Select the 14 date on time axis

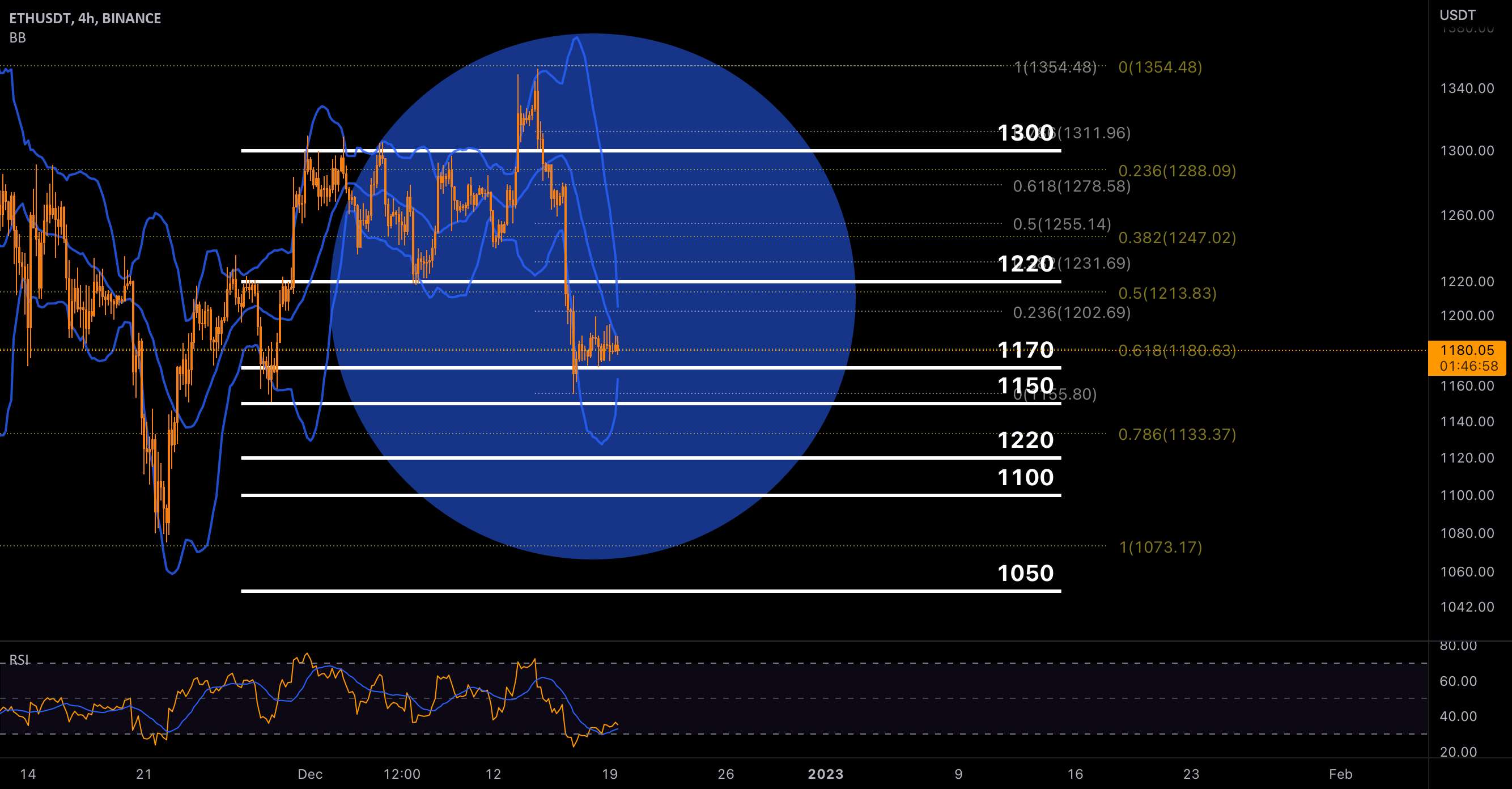(x=28, y=774)
